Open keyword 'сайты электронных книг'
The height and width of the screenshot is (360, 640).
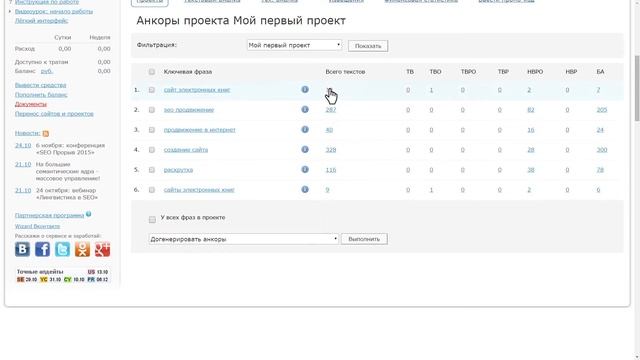[x=199, y=190]
